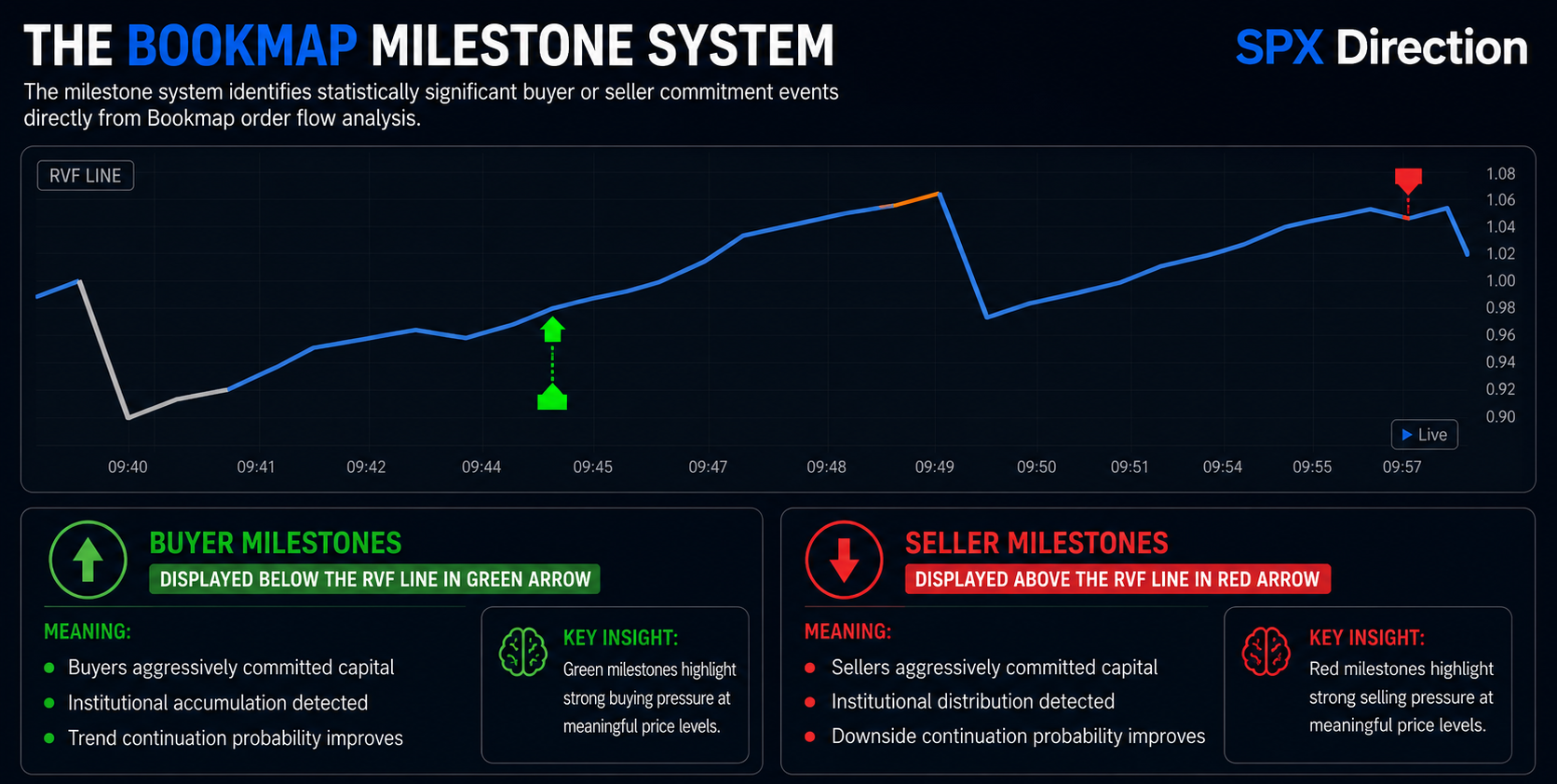Click the red brain Key Insight icon

[x=1266, y=651]
